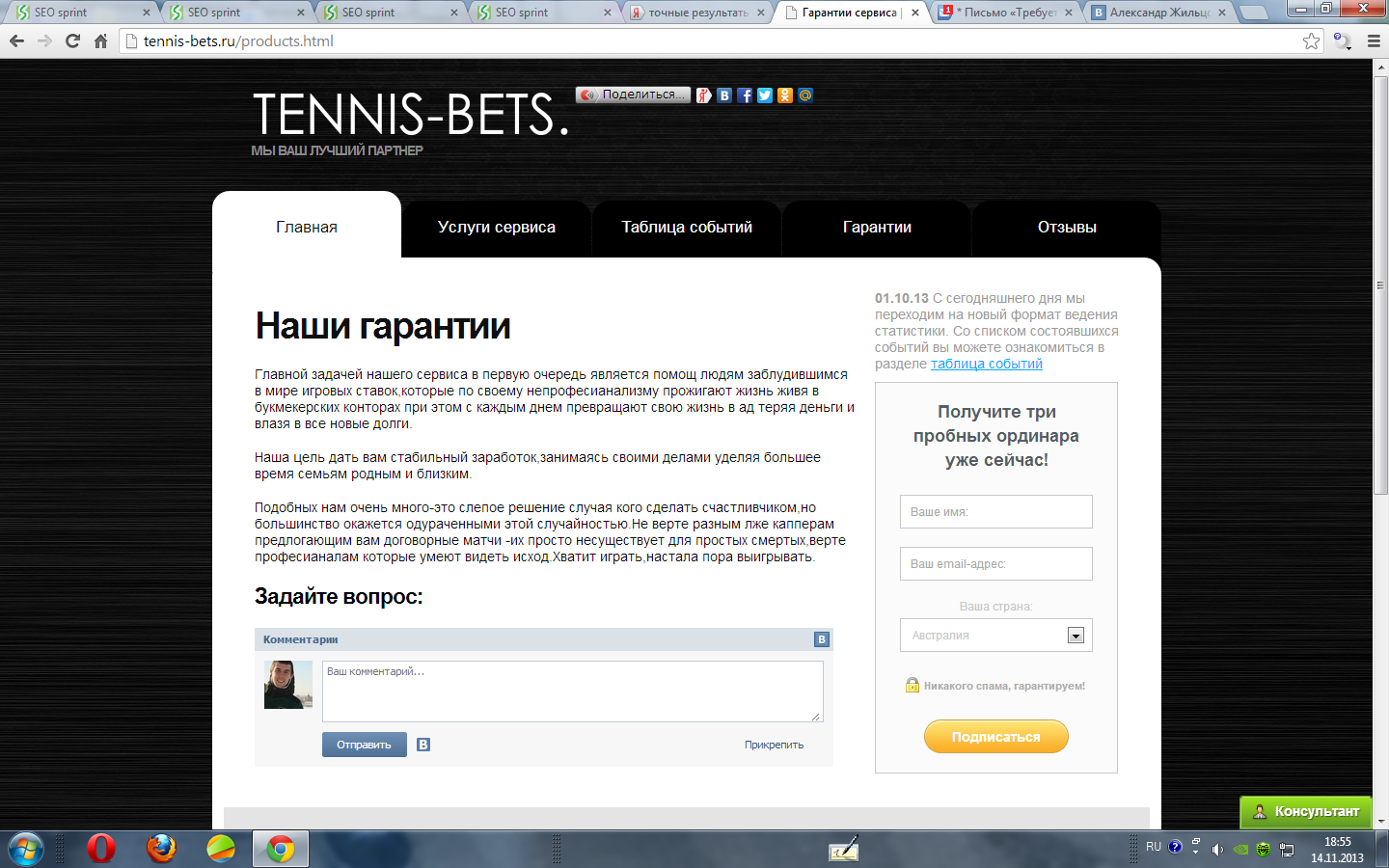Click the Show desktop strip

[x=1382, y=849]
